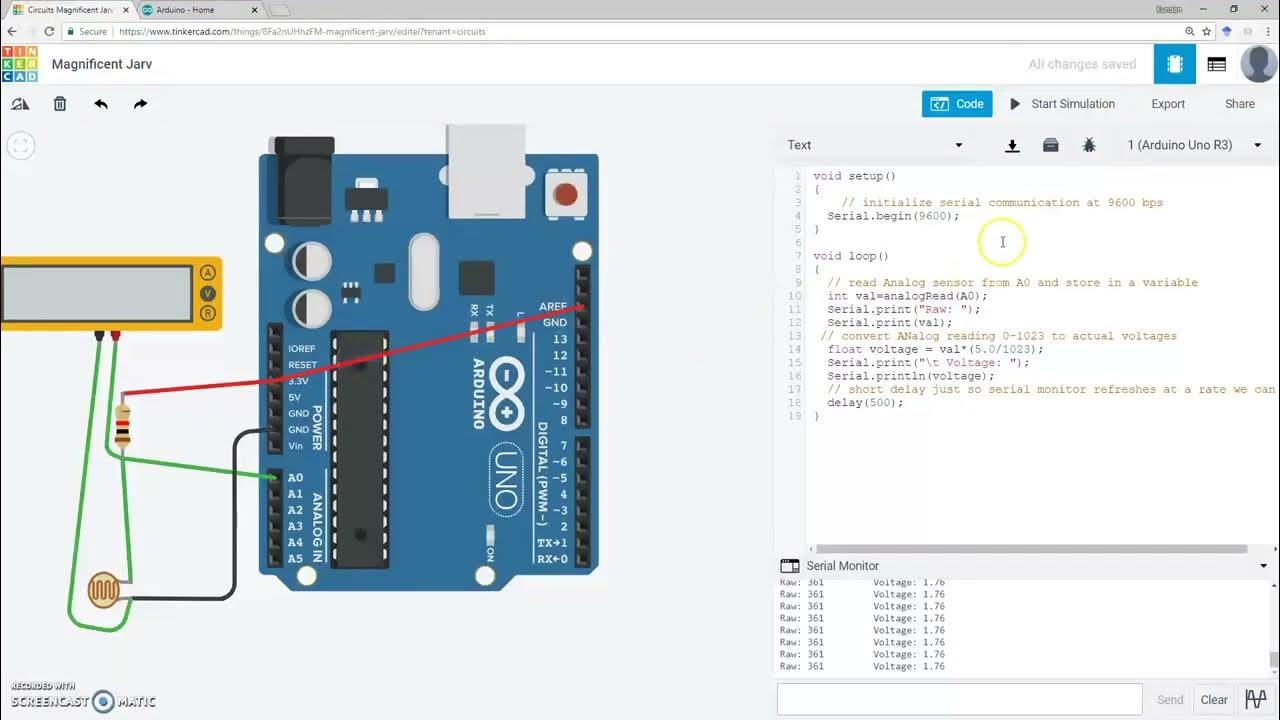
Task: Click the Export button
Action: (1168, 104)
